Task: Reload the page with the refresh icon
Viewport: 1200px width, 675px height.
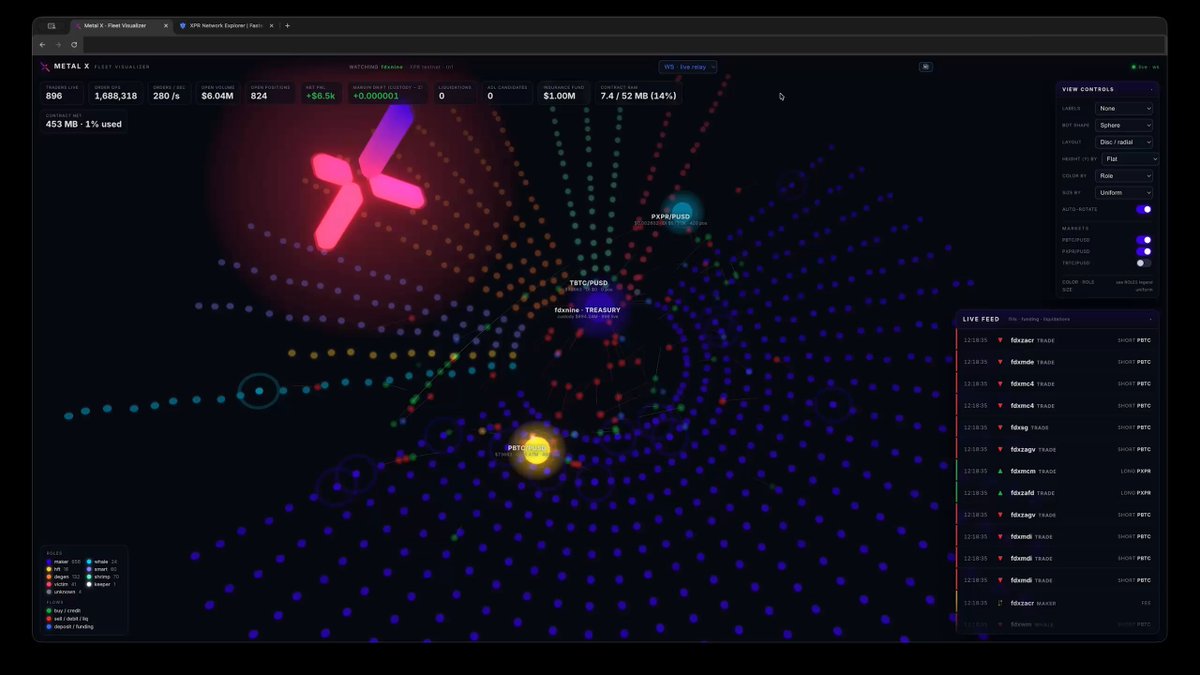Action: click(74, 45)
